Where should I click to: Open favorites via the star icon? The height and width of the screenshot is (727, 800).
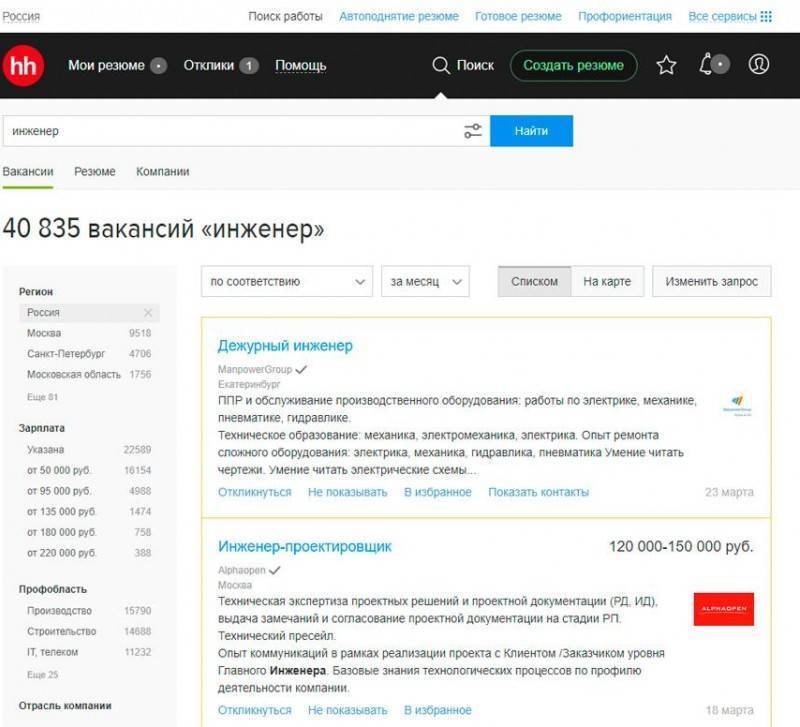pos(666,66)
